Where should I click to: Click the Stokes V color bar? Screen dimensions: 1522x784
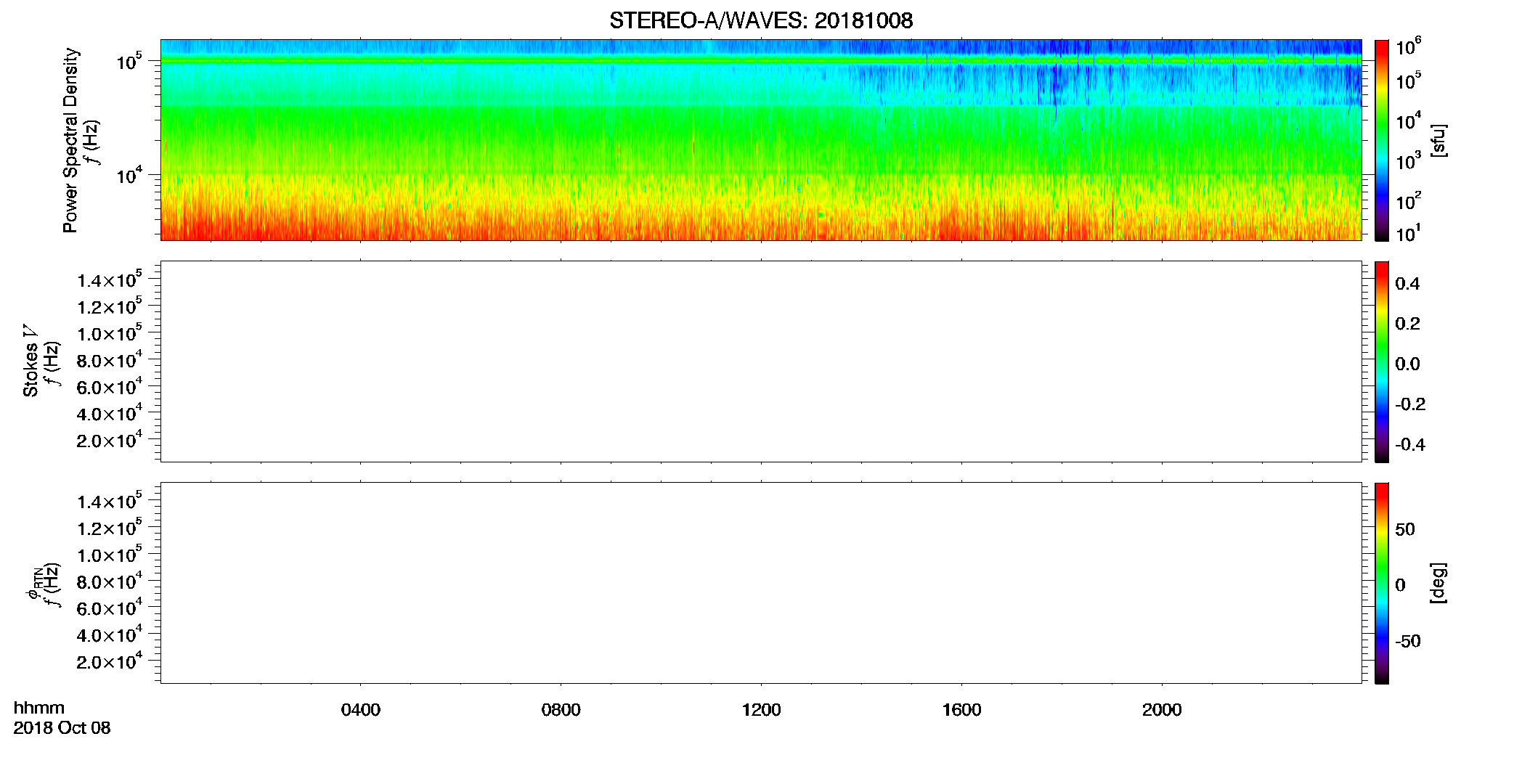pos(1382,362)
